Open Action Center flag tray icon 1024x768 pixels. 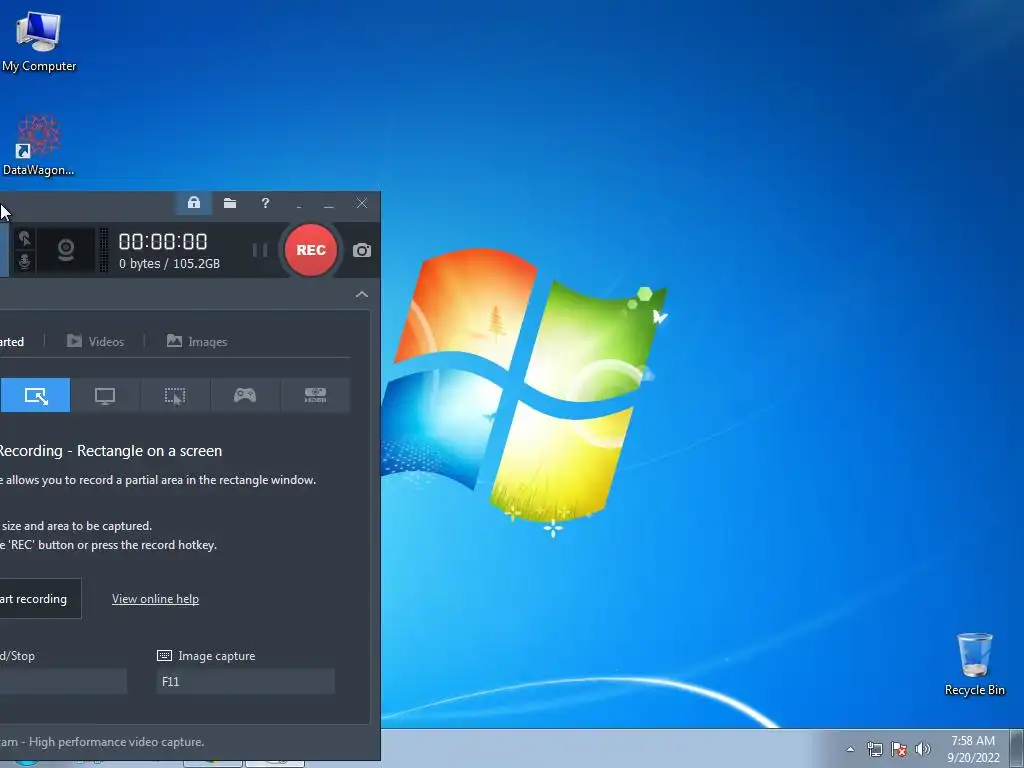pos(899,749)
